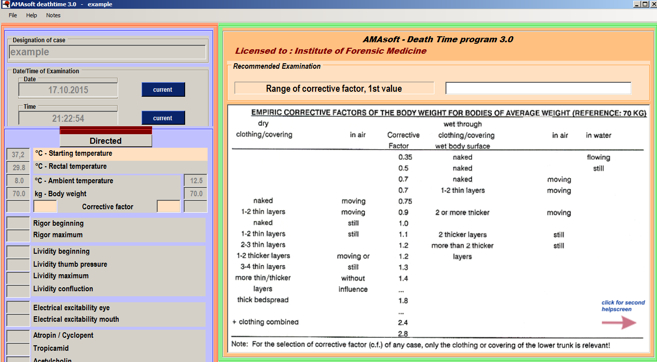Toggle the Electrical excitability eye box

click(x=18, y=308)
